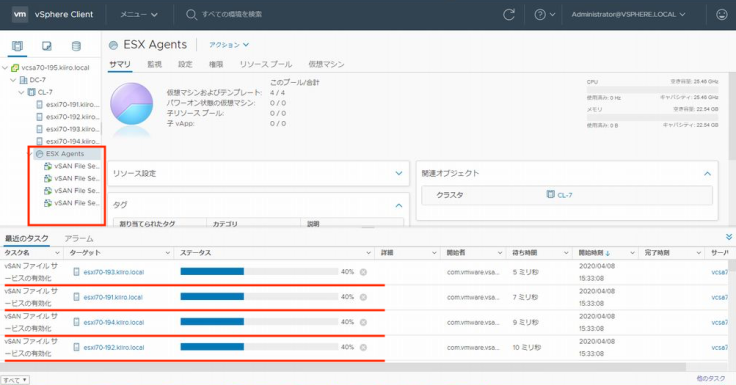
Task: Expand the リソース設定 panel
Action: pos(399,173)
